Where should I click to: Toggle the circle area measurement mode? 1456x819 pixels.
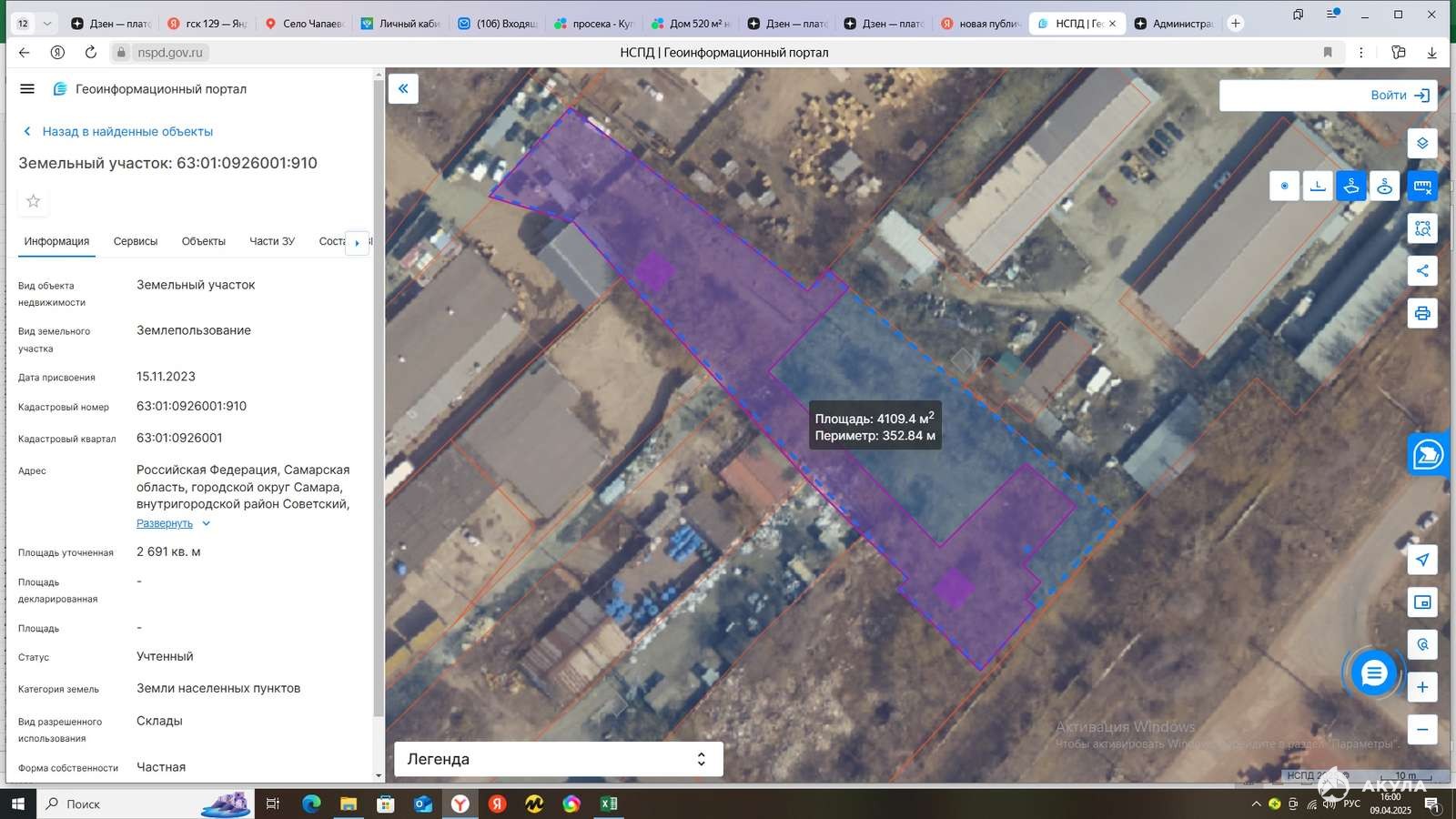1384,186
